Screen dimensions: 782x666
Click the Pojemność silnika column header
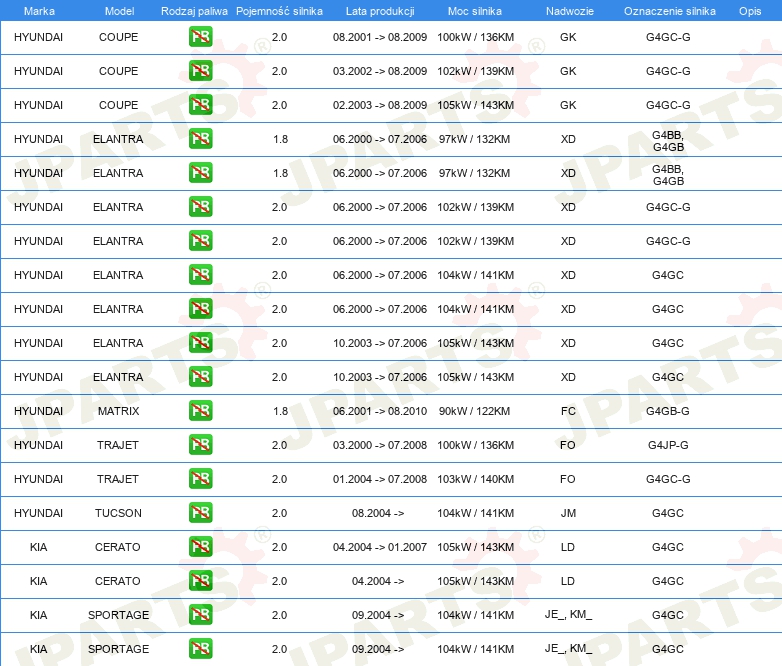[279, 11]
